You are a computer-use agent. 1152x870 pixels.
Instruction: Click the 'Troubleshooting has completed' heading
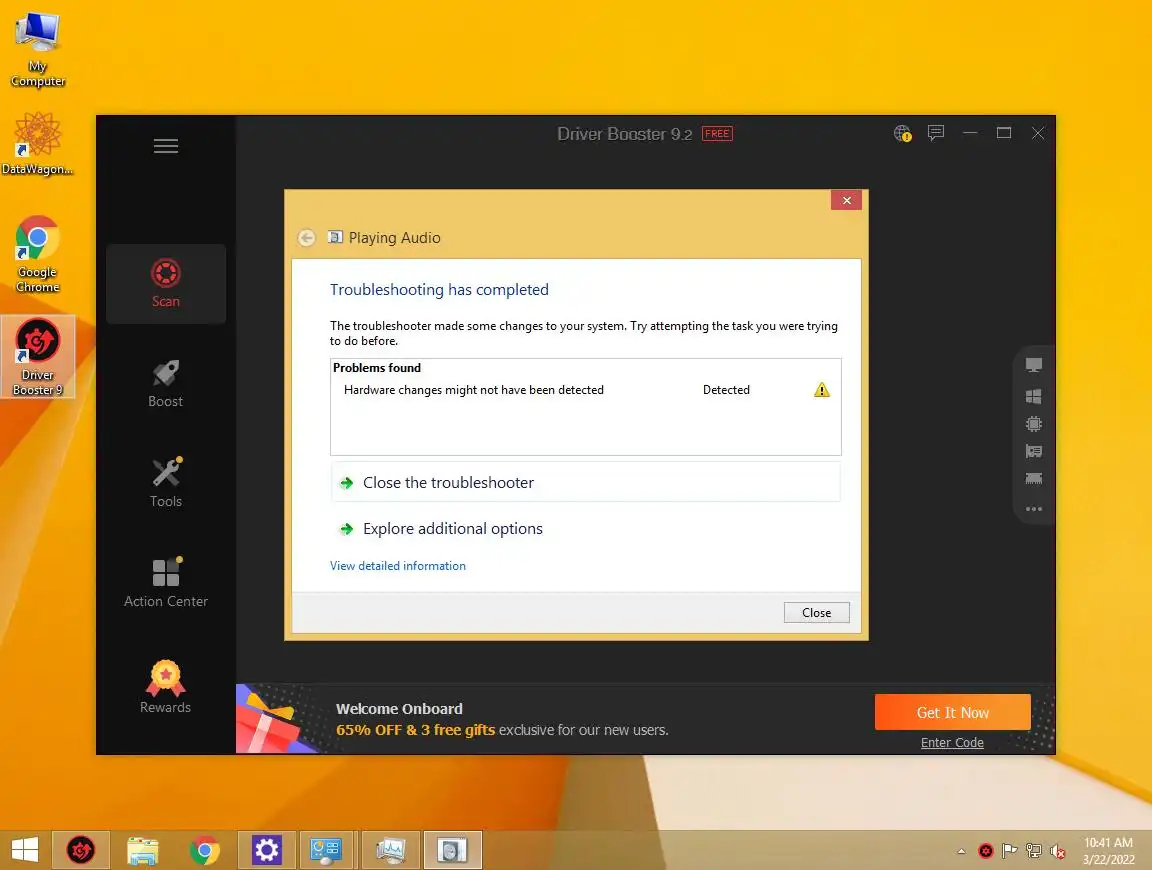[x=439, y=290]
